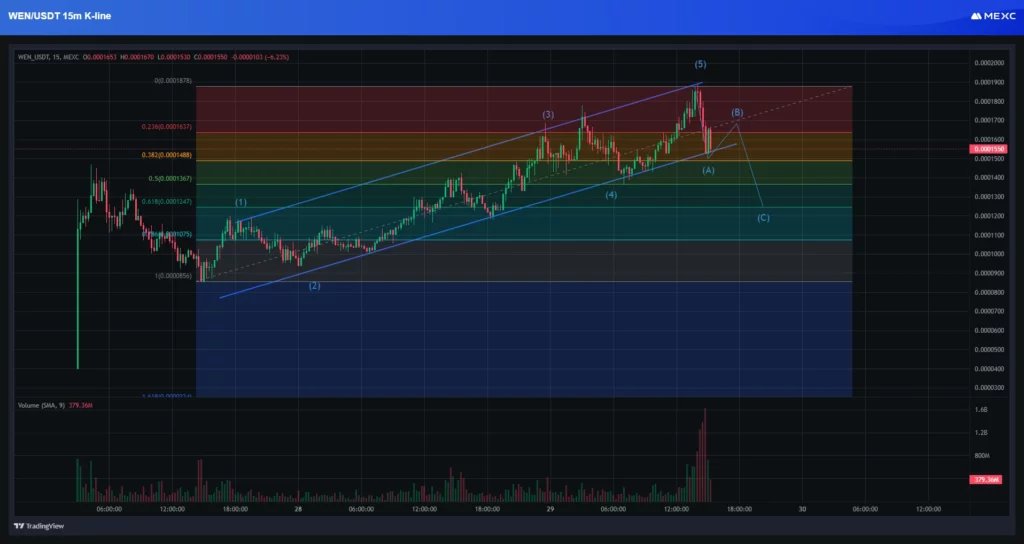Click 0.0000300 on the price scale
Image resolution: width=1024 pixels, height=544 pixels.
989,388
